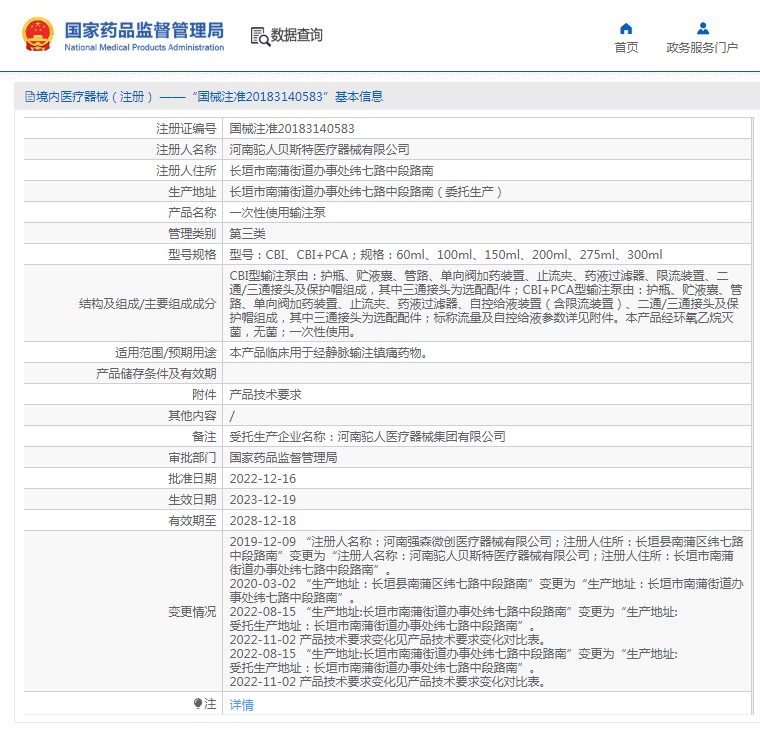760x737 pixels.
Task: Click 注册人名称 label
Action: point(186,150)
